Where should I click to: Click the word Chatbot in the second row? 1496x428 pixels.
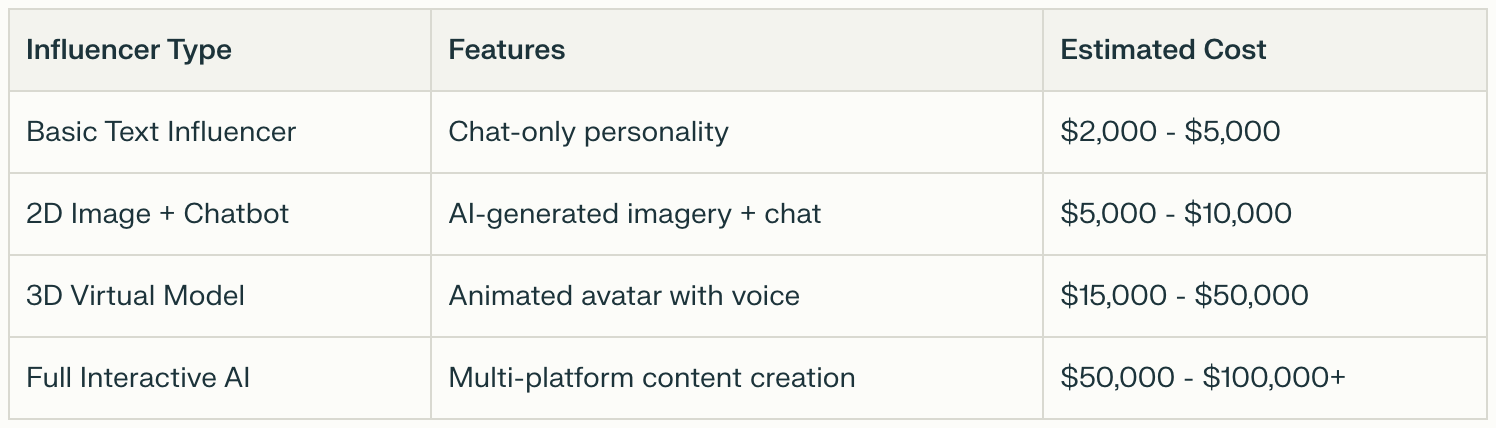236,214
